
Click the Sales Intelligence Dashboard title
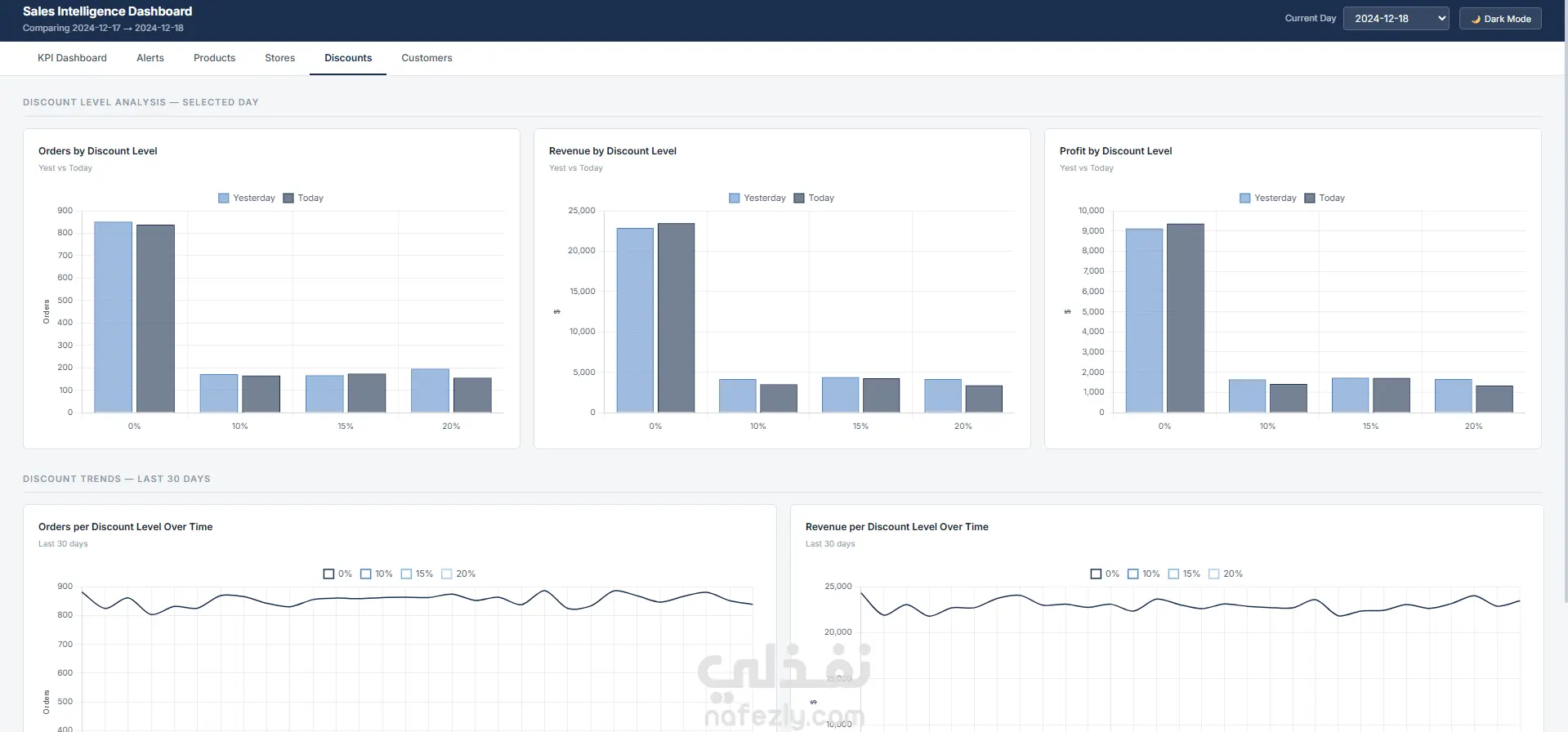click(107, 11)
